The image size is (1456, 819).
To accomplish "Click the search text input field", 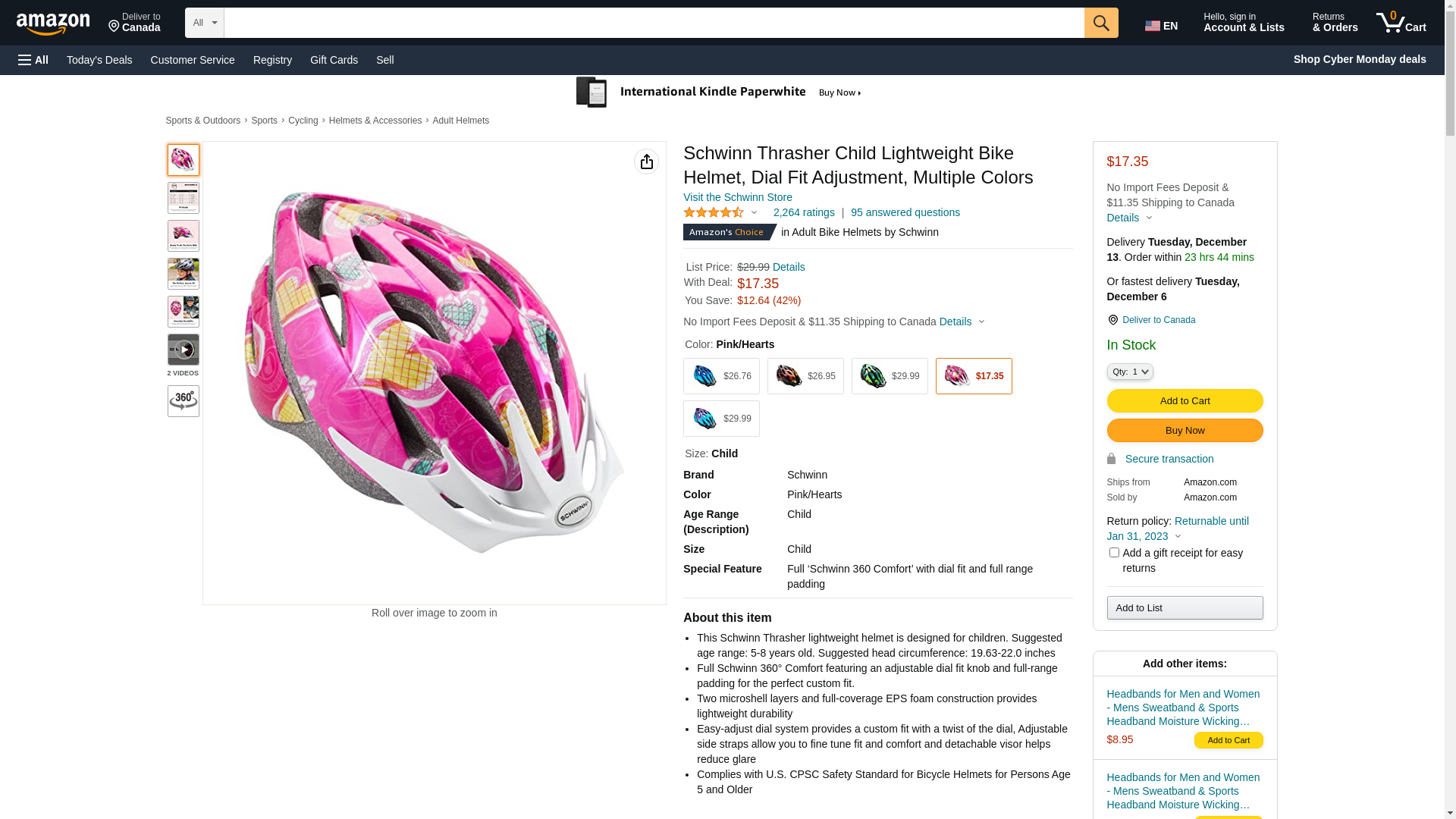I will coord(654,23).
